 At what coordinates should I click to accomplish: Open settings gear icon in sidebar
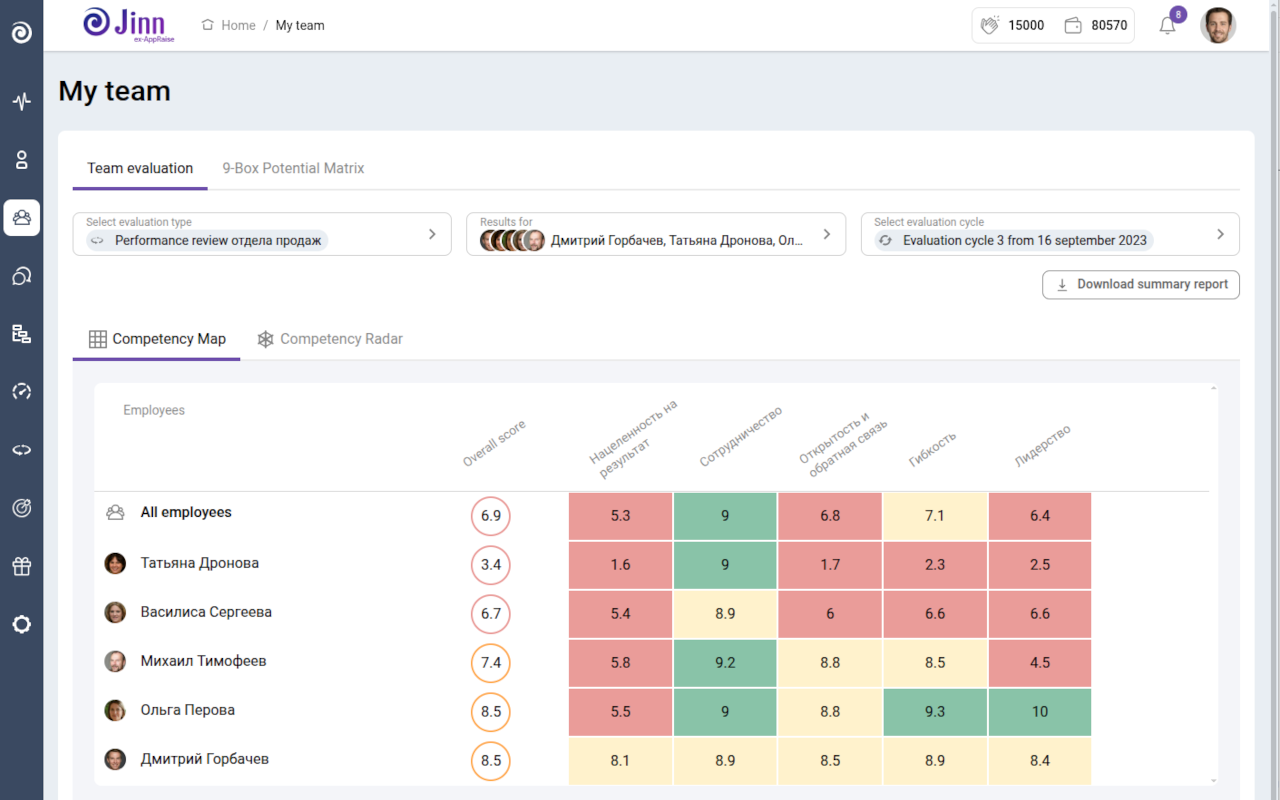(21, 625)
